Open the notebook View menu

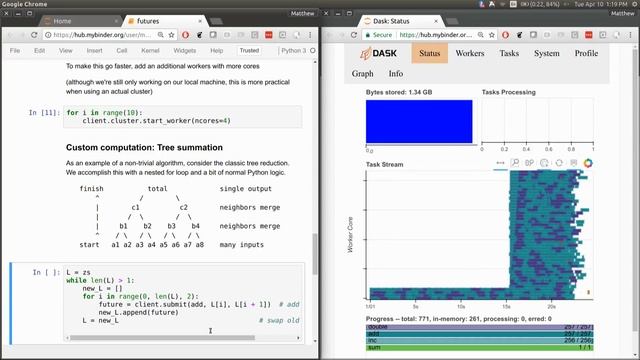(x=65, y=51)
